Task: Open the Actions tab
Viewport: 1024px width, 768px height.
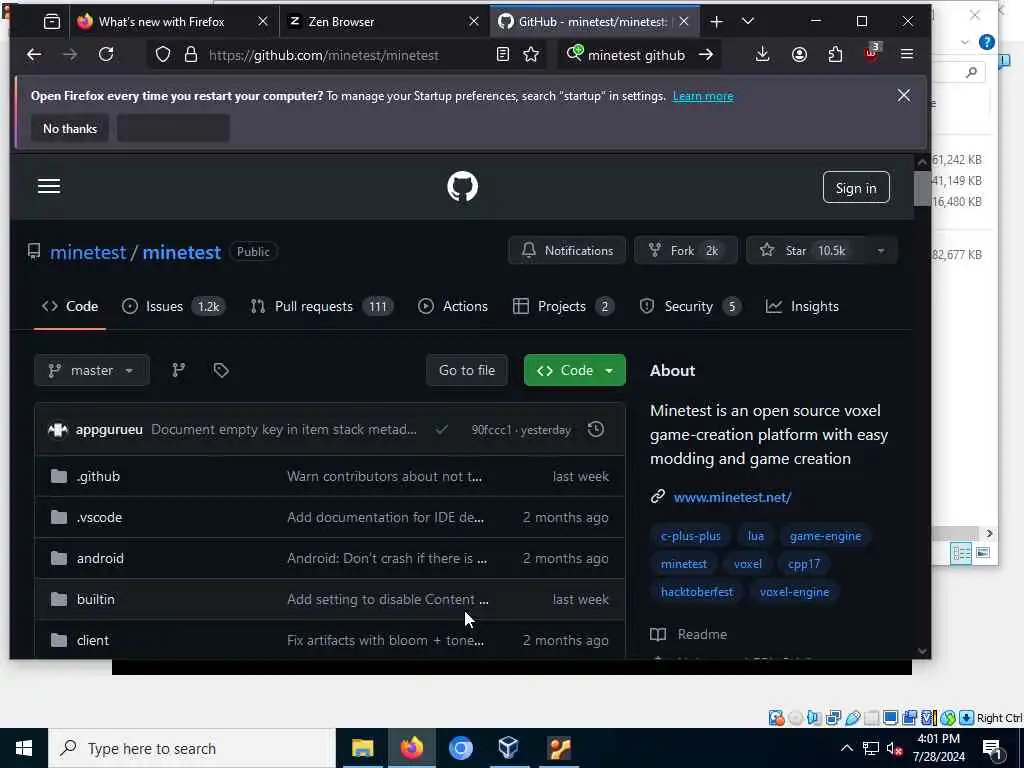Action: (453, 306)
